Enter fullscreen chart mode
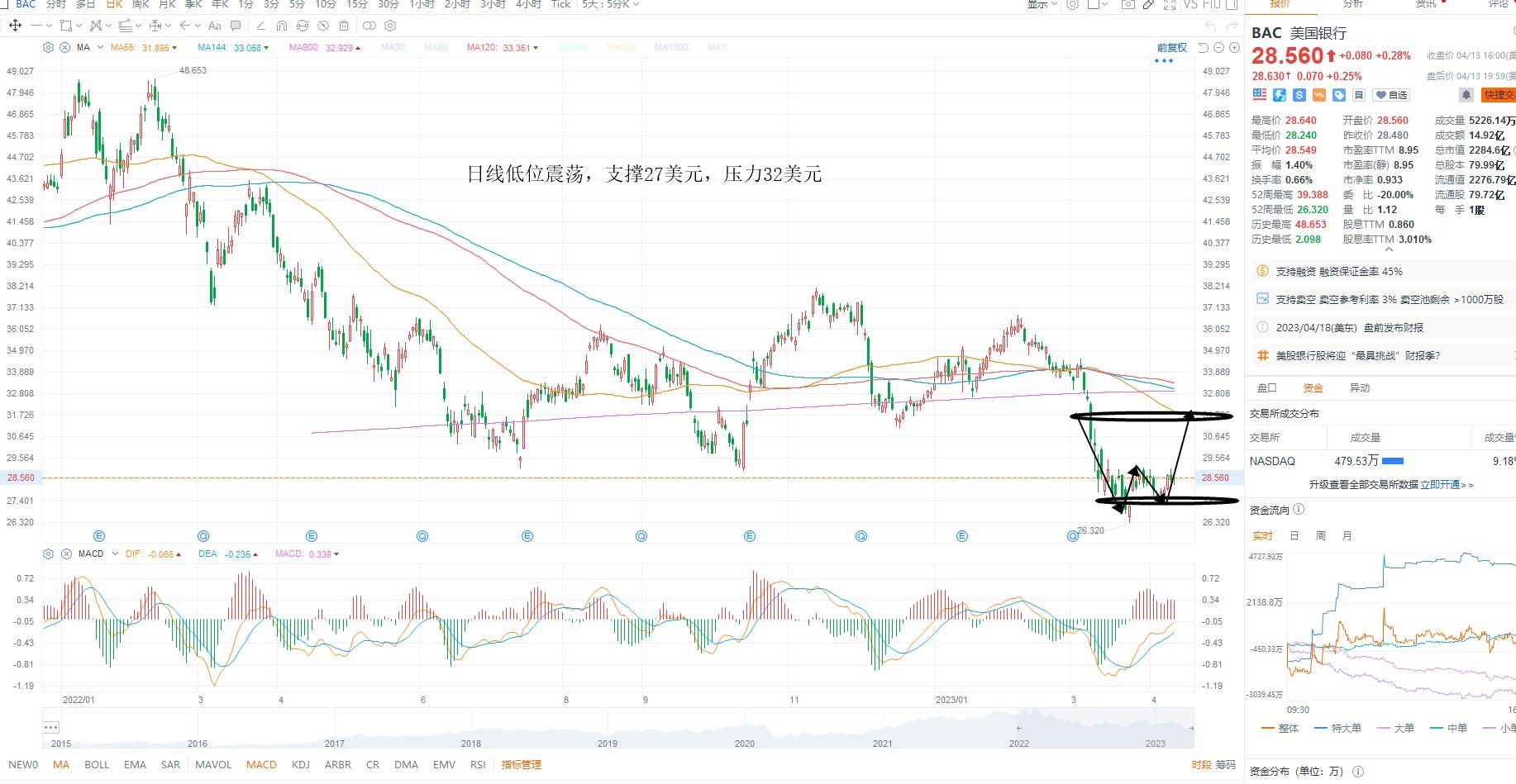Image resolution: width=1516 pixels, height=784 pixels. pos(1170,5)
